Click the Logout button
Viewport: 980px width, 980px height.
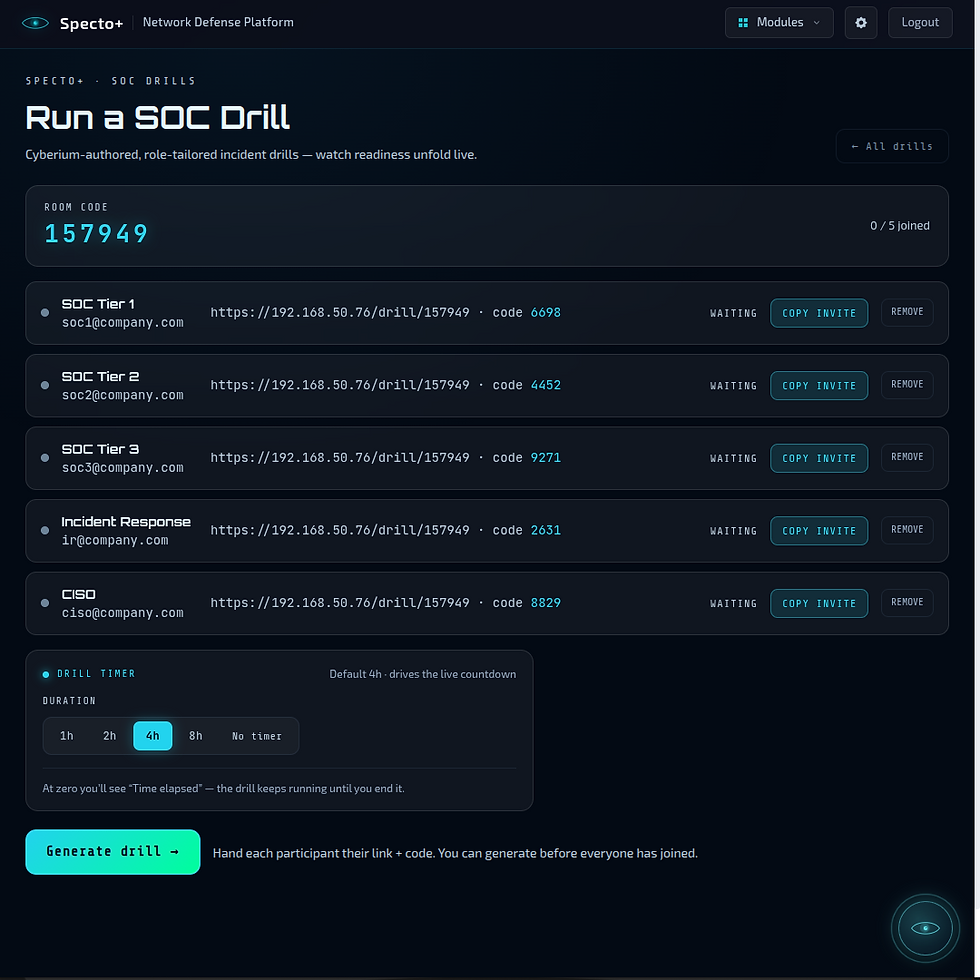[920, 22]
